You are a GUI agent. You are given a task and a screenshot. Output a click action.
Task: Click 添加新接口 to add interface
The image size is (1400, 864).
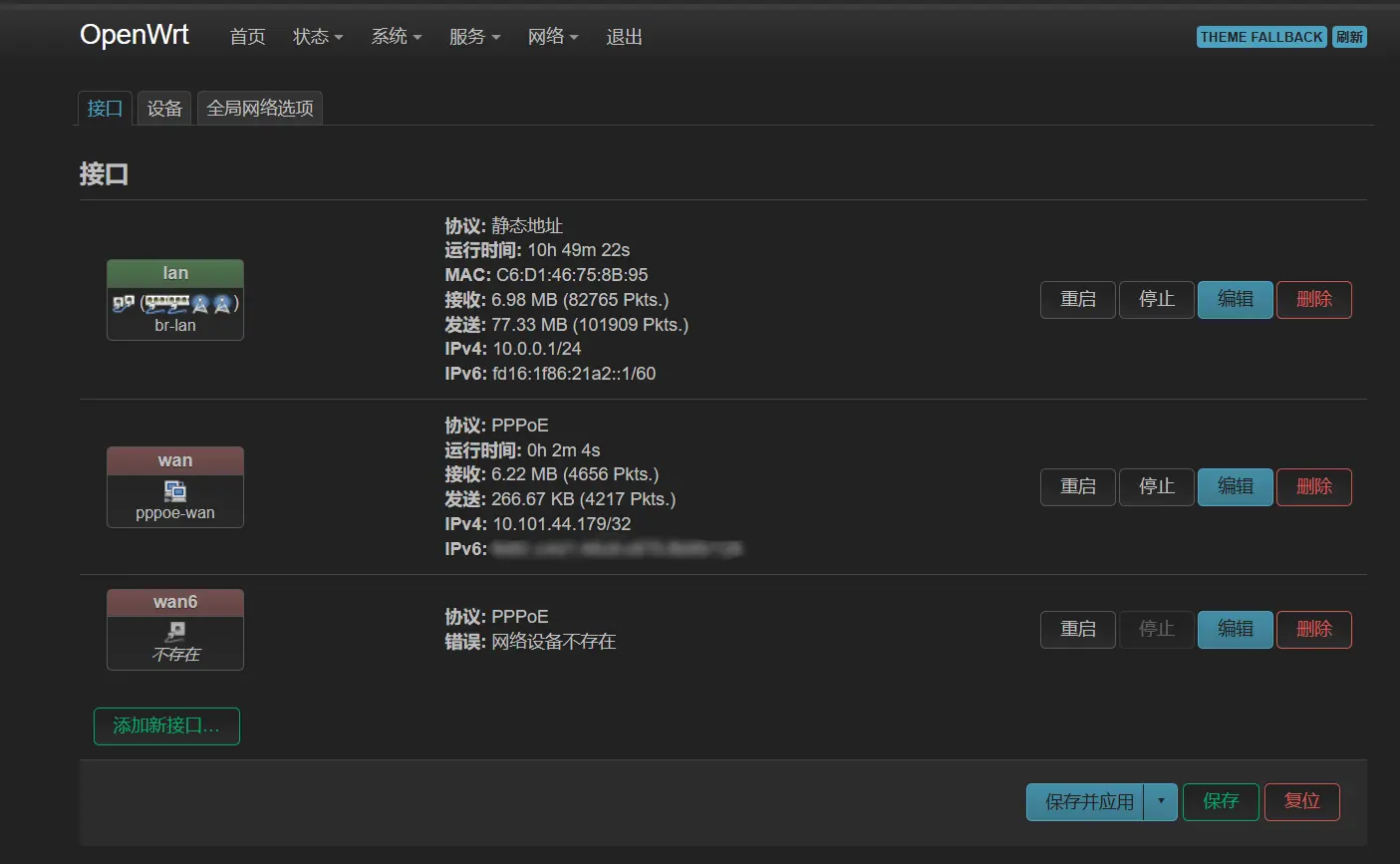166,725
